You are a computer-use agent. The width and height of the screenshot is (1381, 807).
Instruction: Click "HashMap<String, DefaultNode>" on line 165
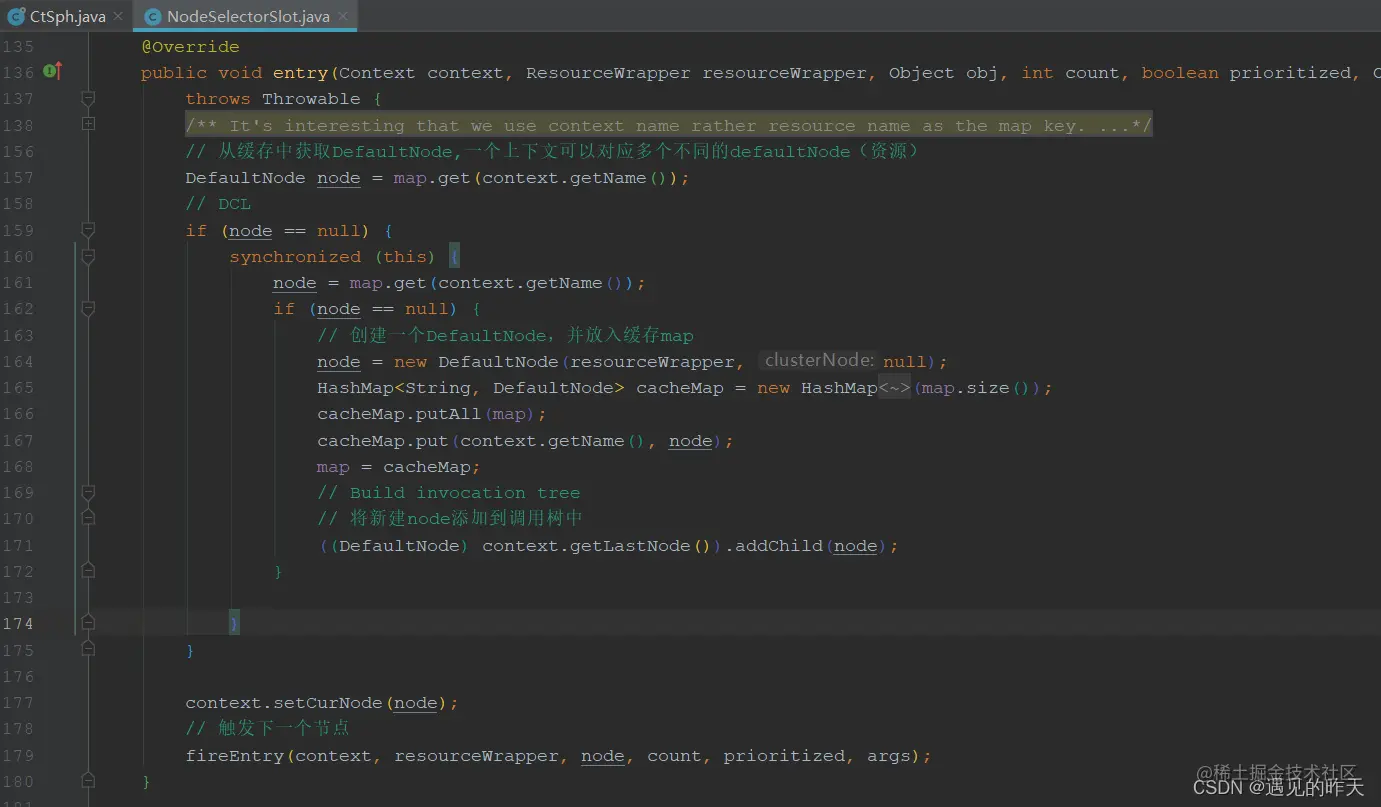point(471,388)
